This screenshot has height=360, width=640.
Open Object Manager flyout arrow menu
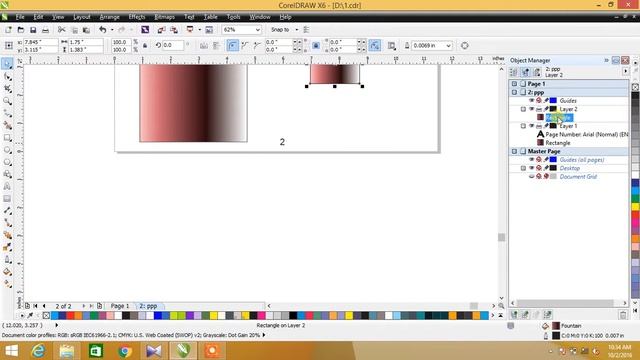point(625,71)
